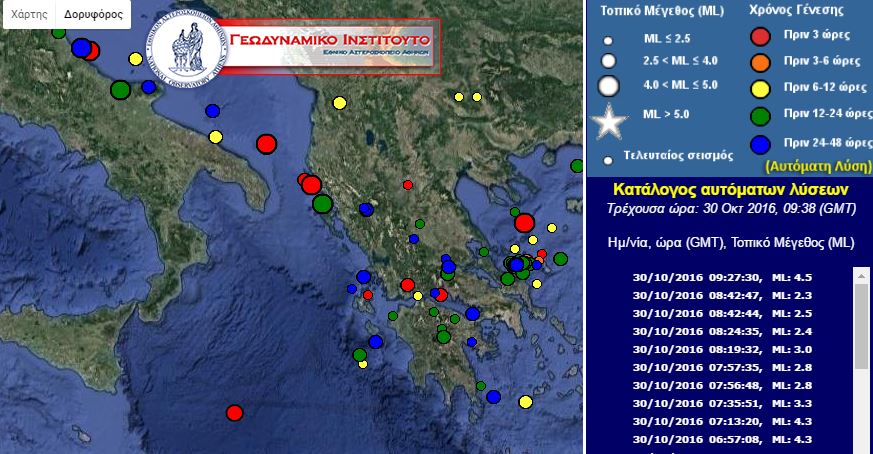This screenshot has height=454, width=873.
Task: Click the green swatch for Πριν 12-24 ώρες
Action: point(760,116)
